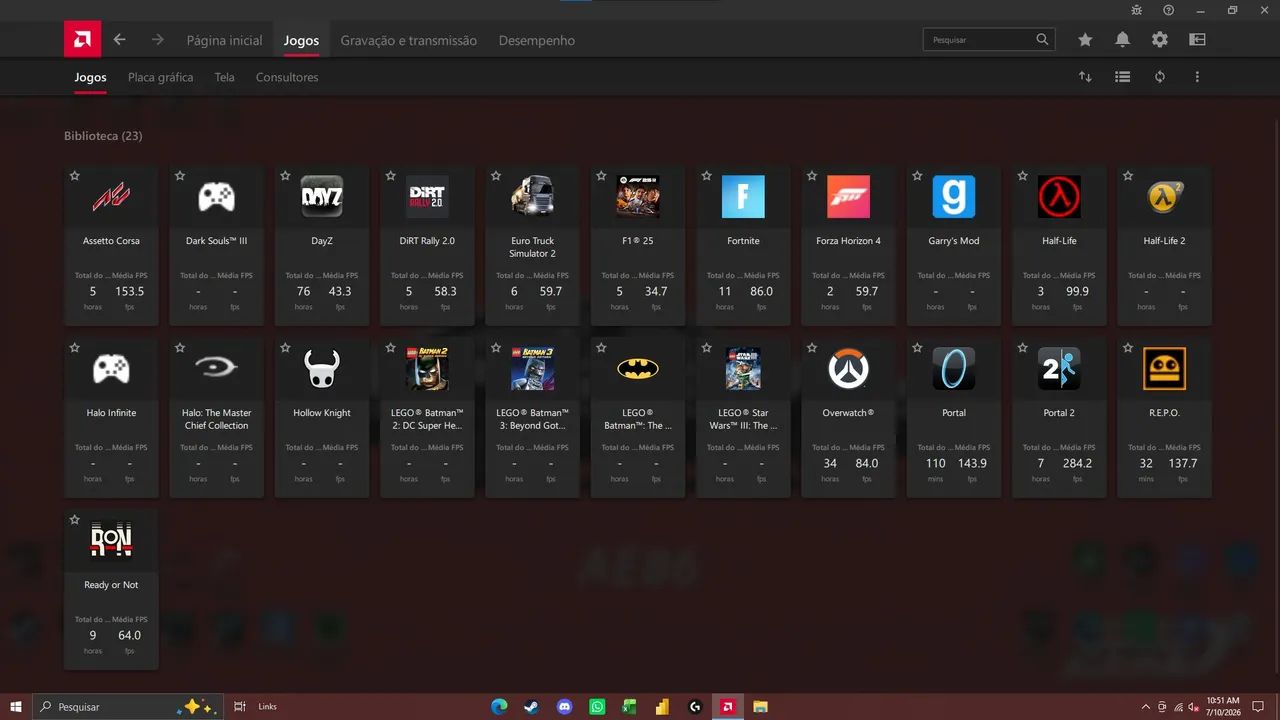The width and height of the screenshot is (1280, 720).
Task: Click the Biblioteca (23) heading
Action: (x=103, y=136)
